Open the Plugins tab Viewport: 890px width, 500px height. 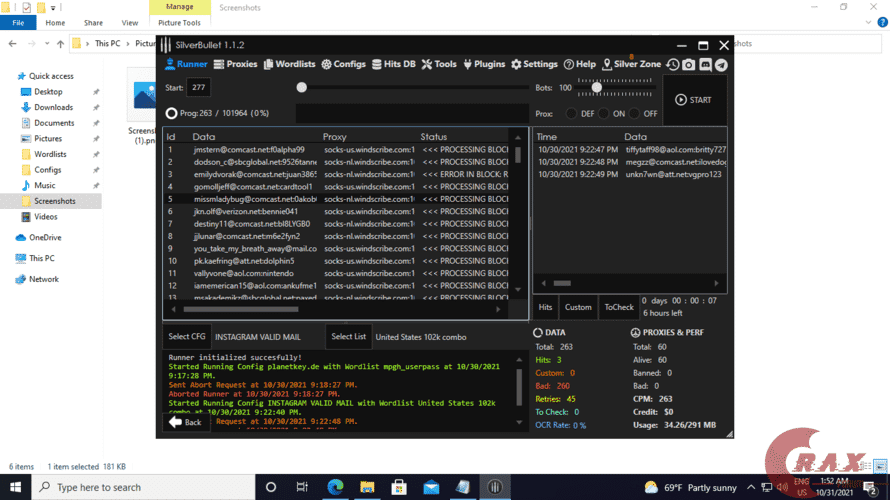(484, 64)
